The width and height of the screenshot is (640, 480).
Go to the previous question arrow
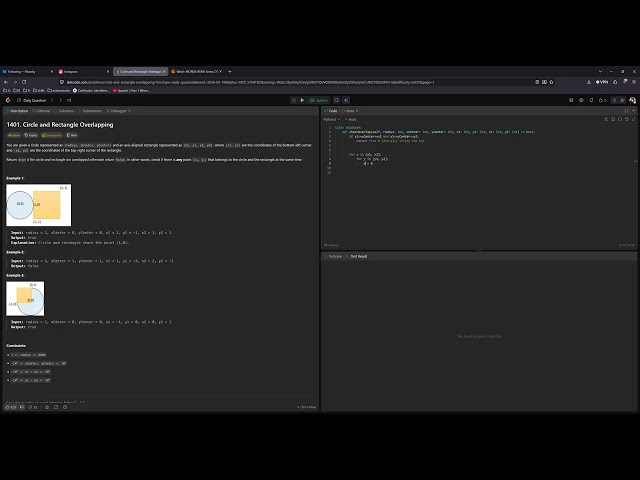click(x=52, y=100)
